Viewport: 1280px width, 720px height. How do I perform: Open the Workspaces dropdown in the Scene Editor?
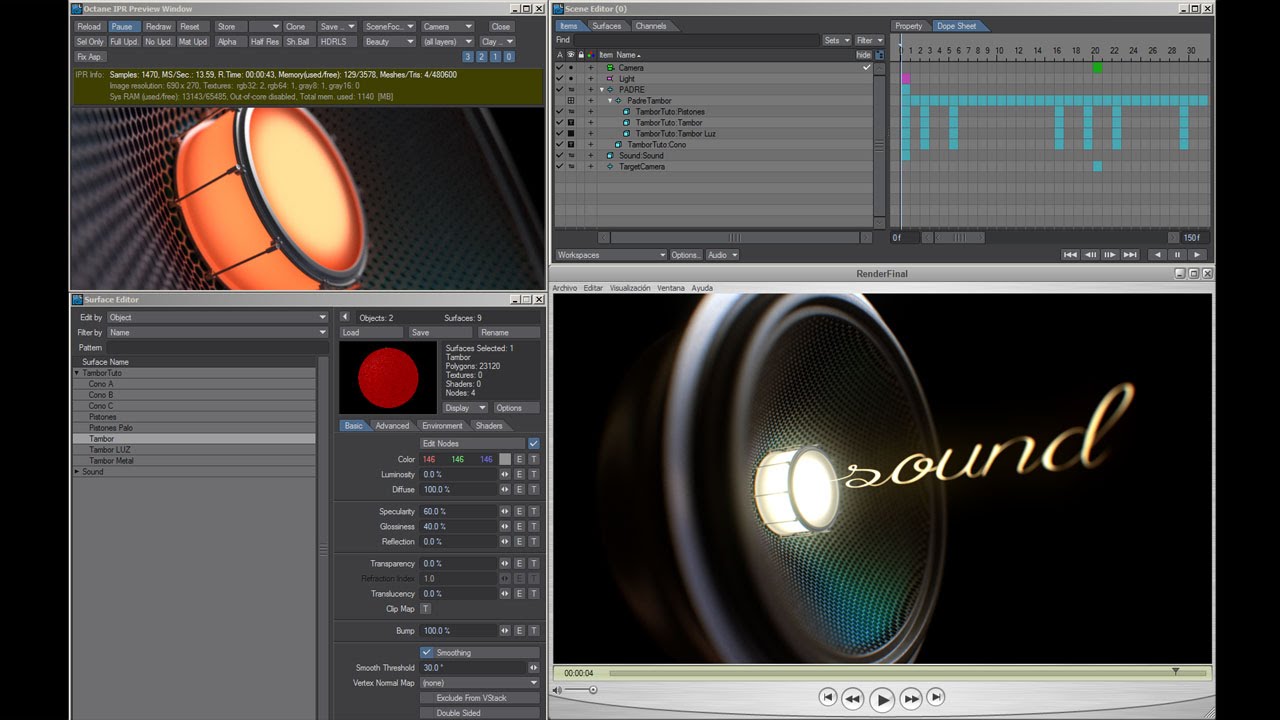611,255
